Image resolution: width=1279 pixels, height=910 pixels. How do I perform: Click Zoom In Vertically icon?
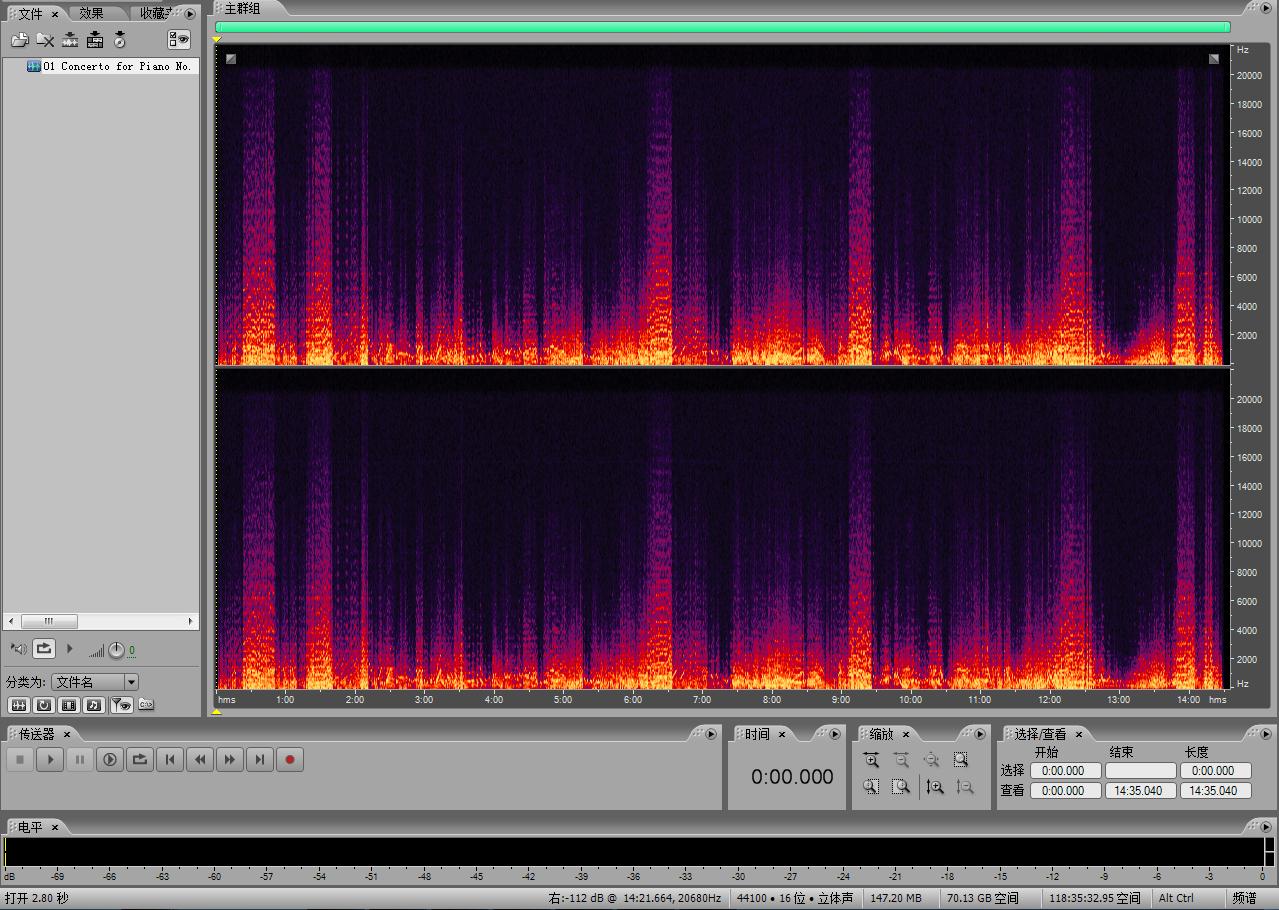point(934,787)
